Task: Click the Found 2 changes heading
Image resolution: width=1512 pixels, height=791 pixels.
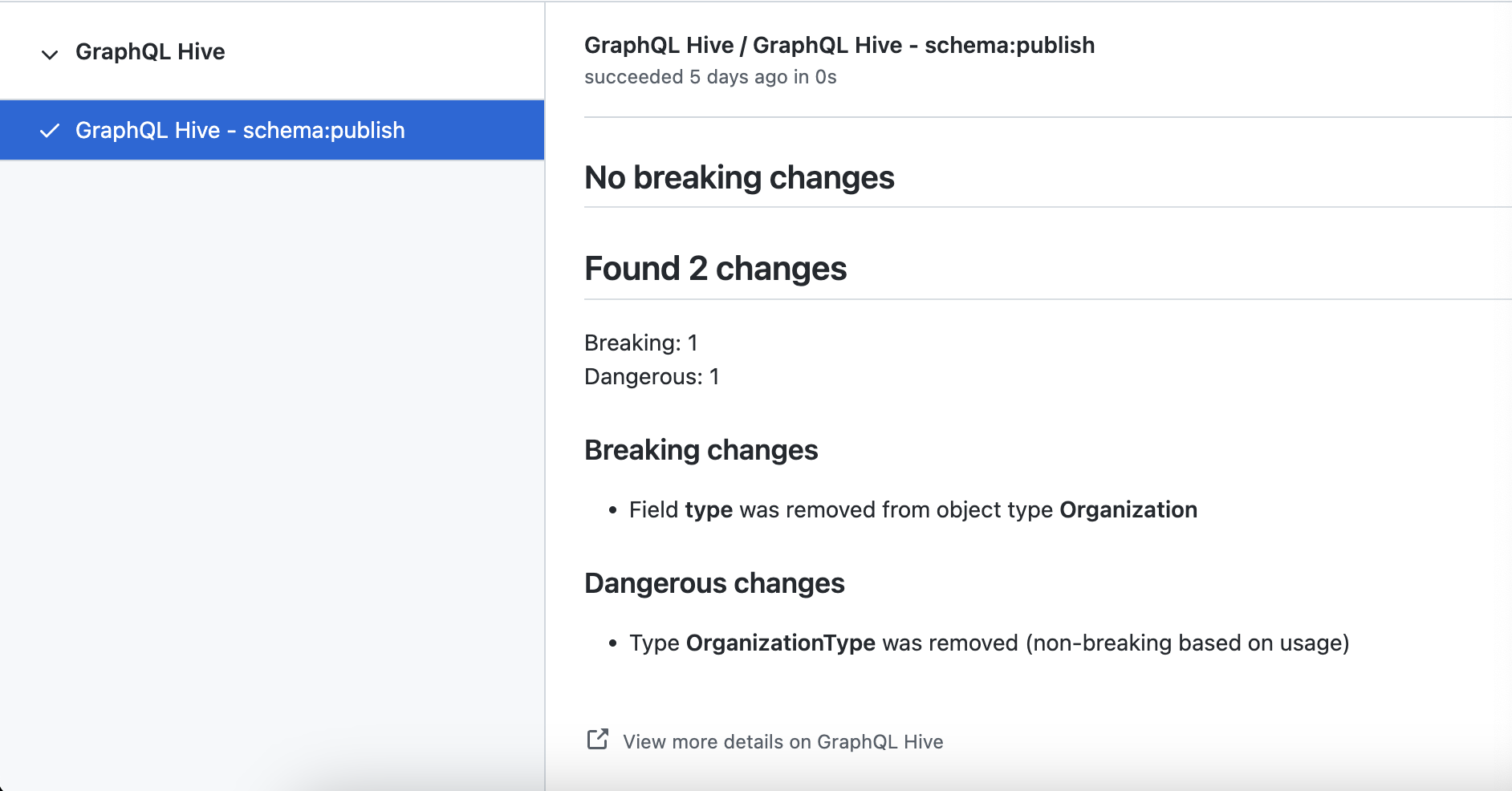Action: (715, 269)
